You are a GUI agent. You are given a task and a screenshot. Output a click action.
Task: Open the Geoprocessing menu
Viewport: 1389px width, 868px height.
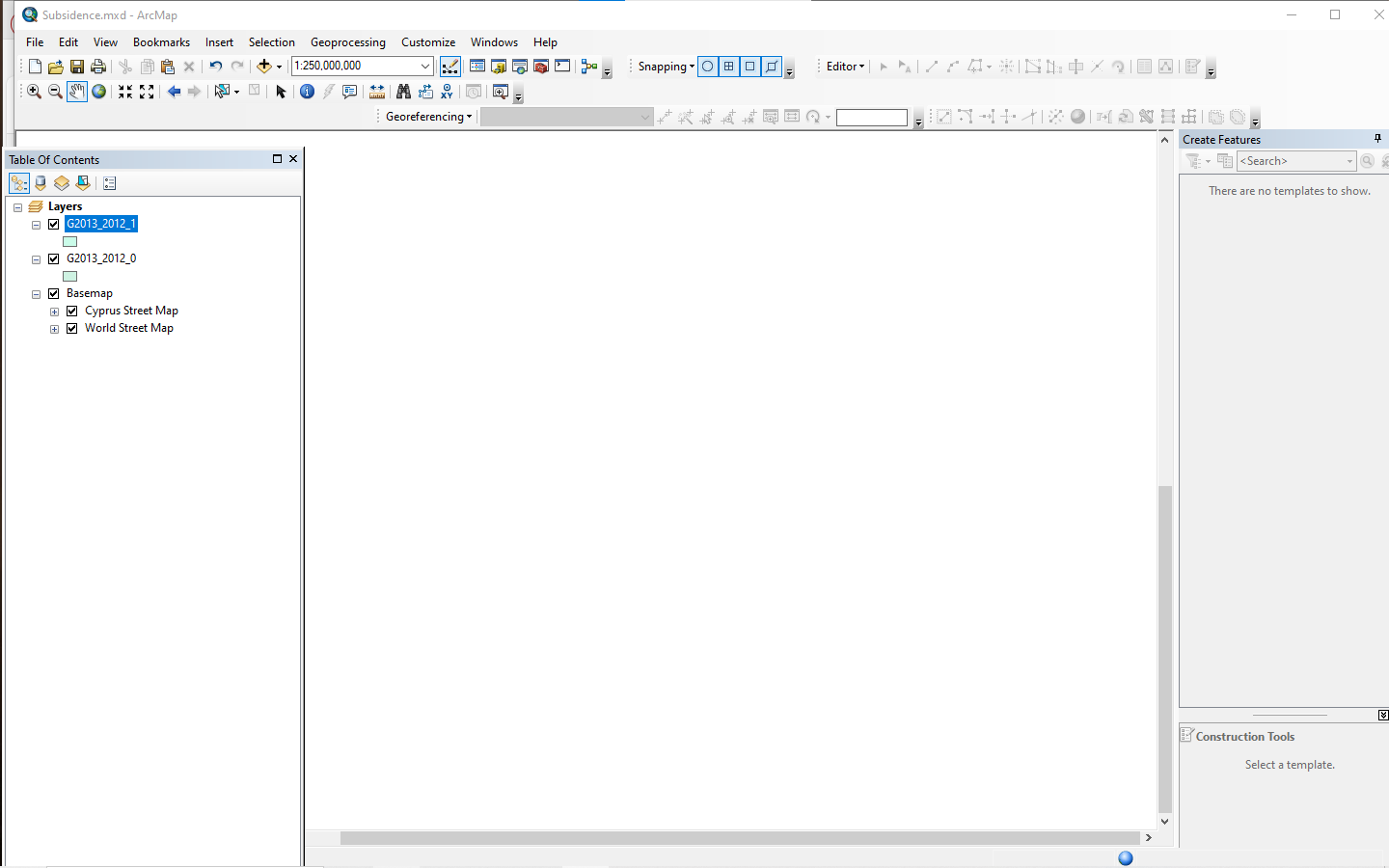coord(348,42)
